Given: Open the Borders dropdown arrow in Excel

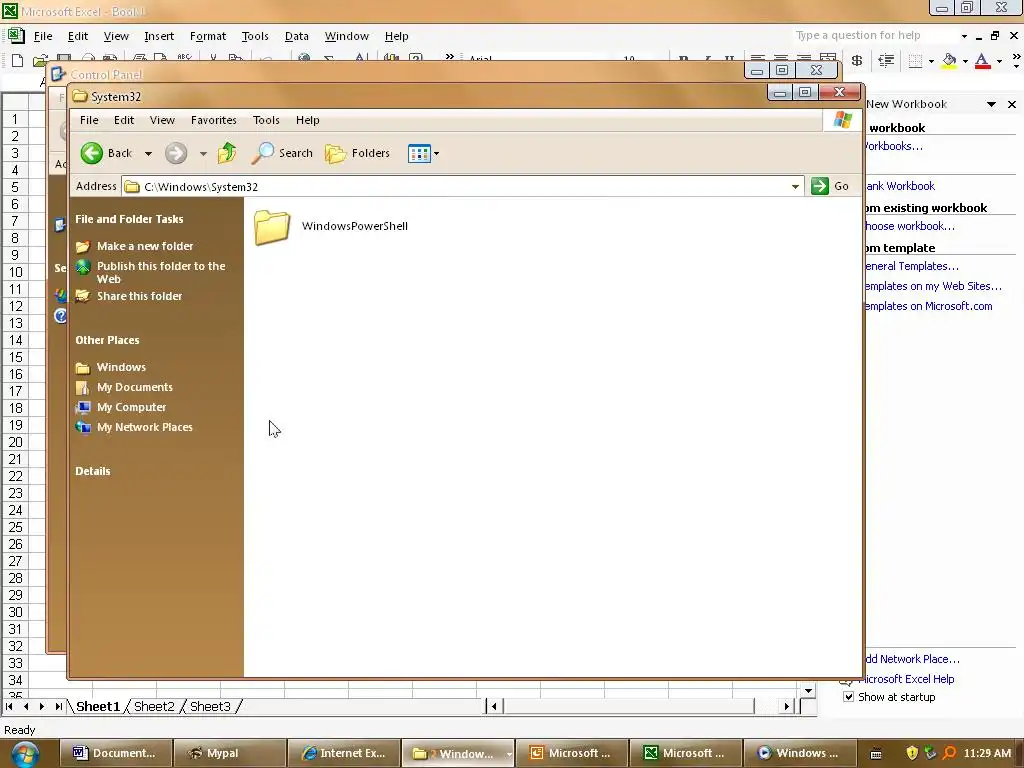Looking at the screenshot, I should pyautogui.click(x=931, y=61).
